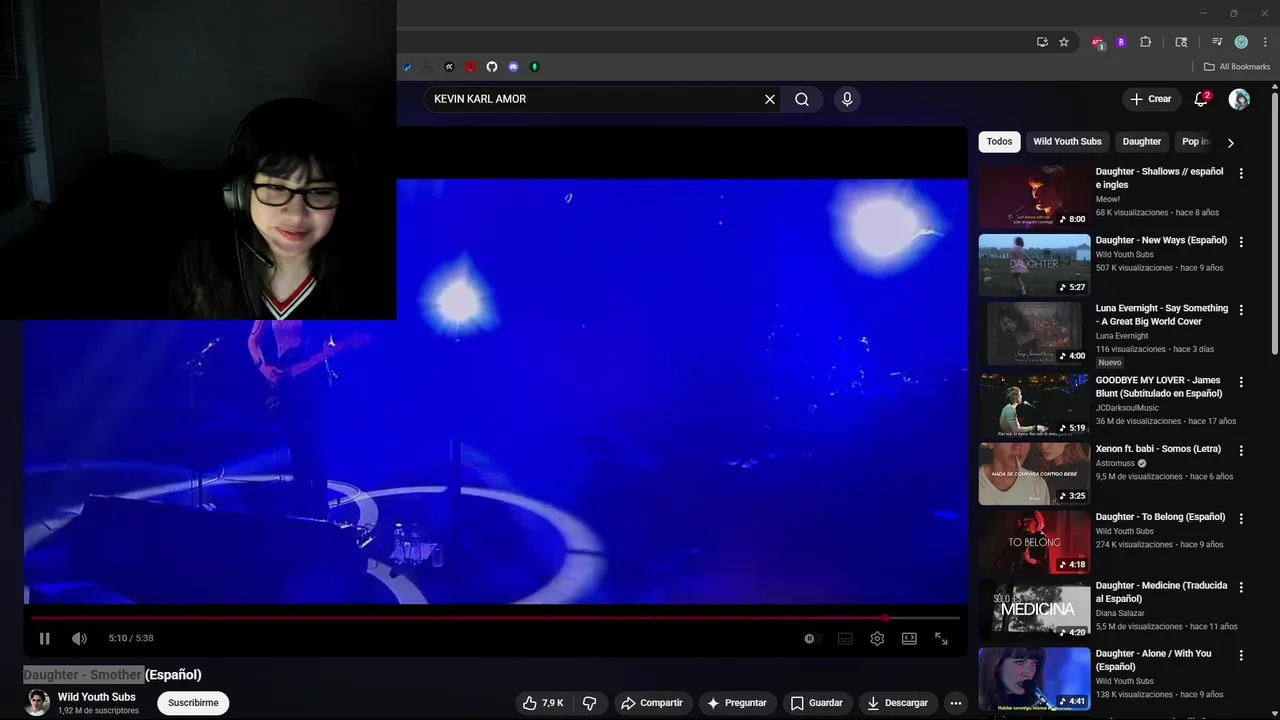Image resolution: width=1280 pixels, height=720 pixels.
Task: Open the notifications bell
Action: [x=1202, y=99]
